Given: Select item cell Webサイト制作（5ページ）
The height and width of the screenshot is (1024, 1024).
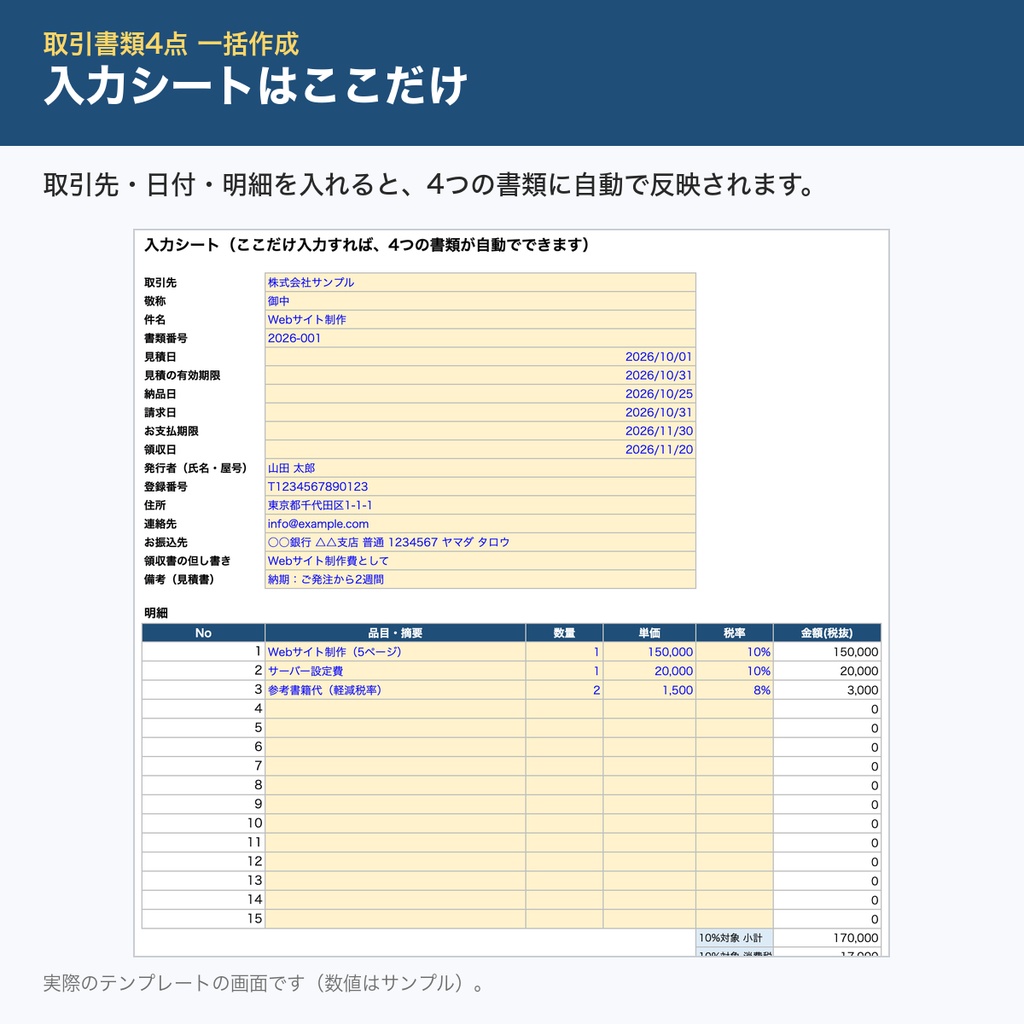Looking at the screenshot, I should pos(395,652).
